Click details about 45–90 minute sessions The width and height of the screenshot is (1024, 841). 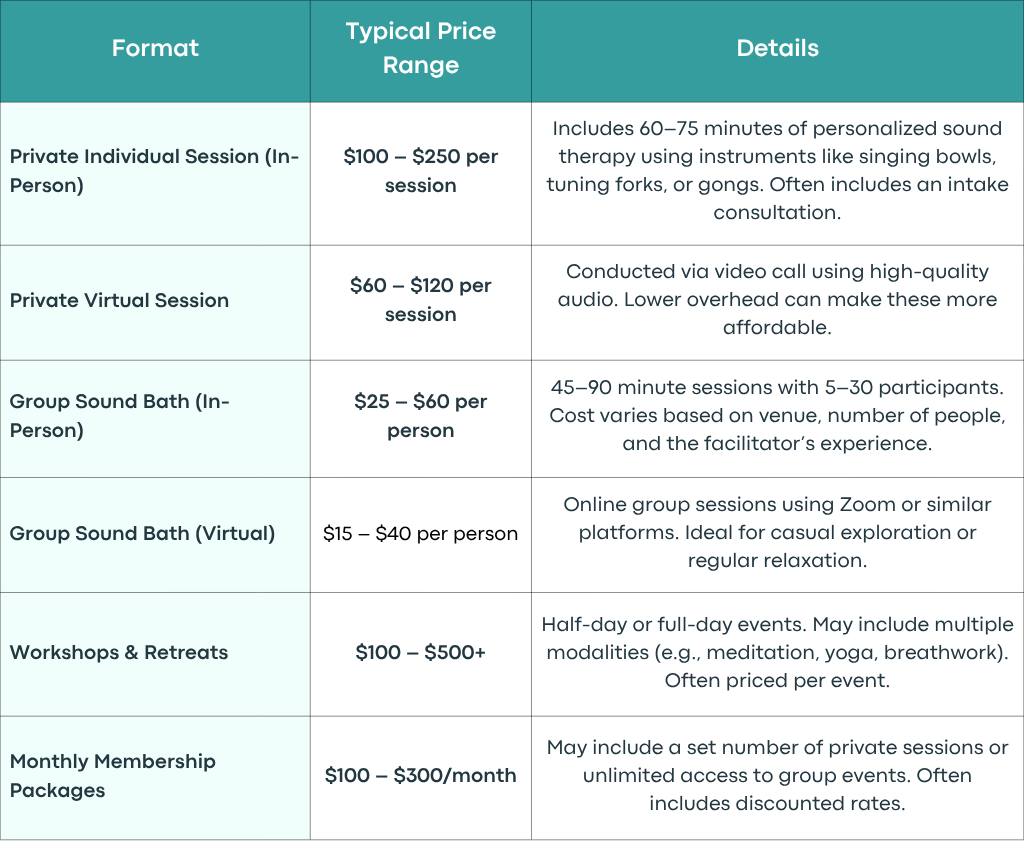tap(777, 416)
